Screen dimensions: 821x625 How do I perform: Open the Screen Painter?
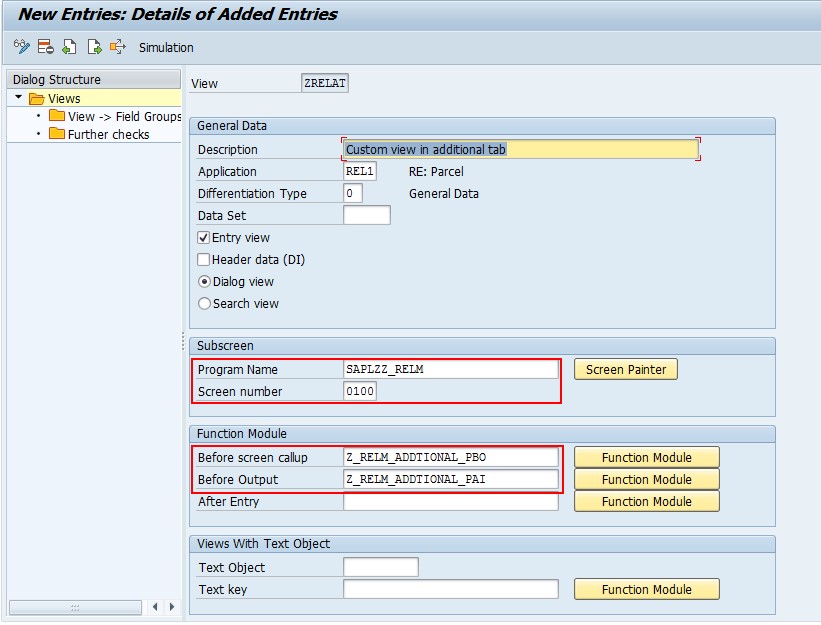click(625, 369)
